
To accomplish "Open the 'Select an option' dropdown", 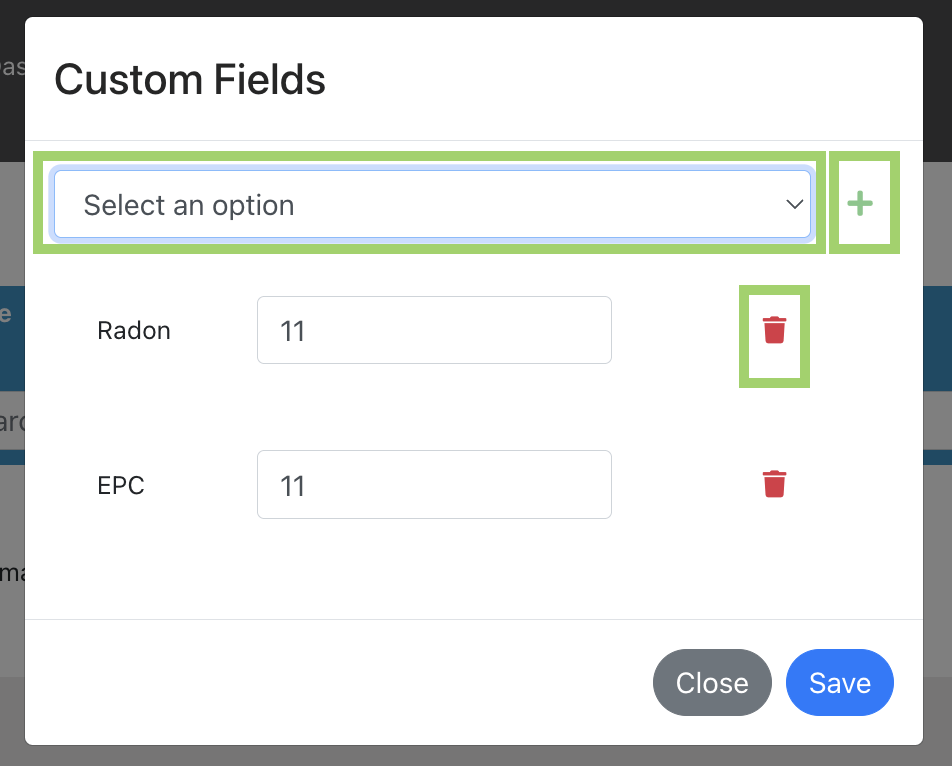I will tap(432, 204).
